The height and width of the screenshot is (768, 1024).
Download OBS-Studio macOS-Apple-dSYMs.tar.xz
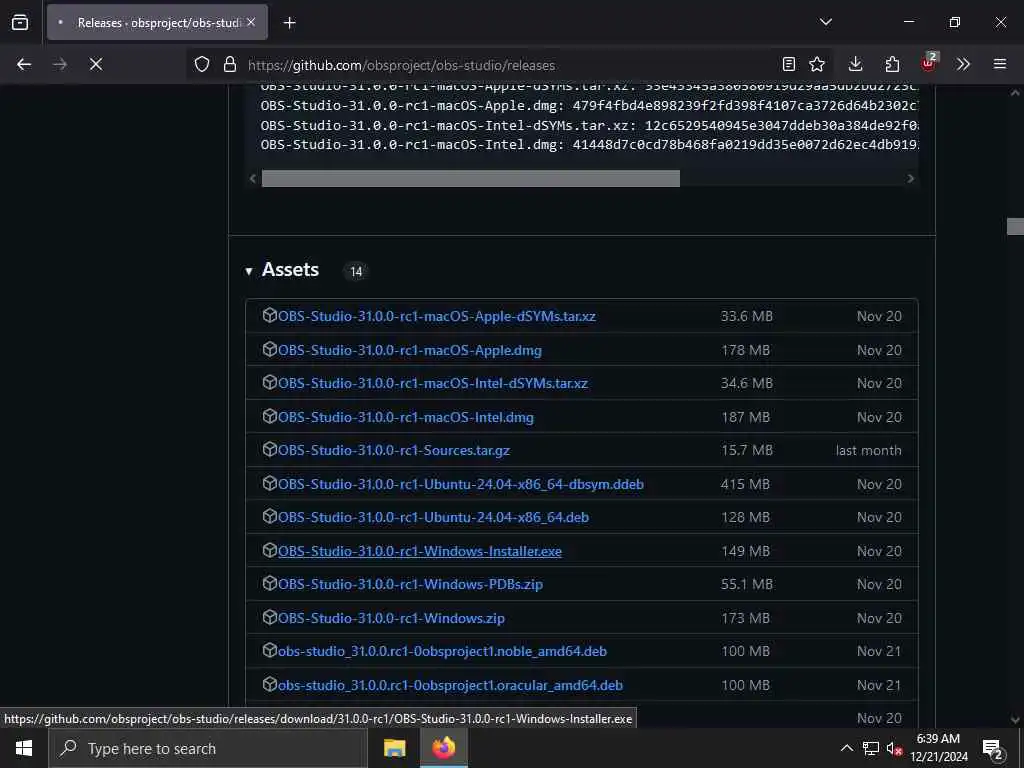436,316
